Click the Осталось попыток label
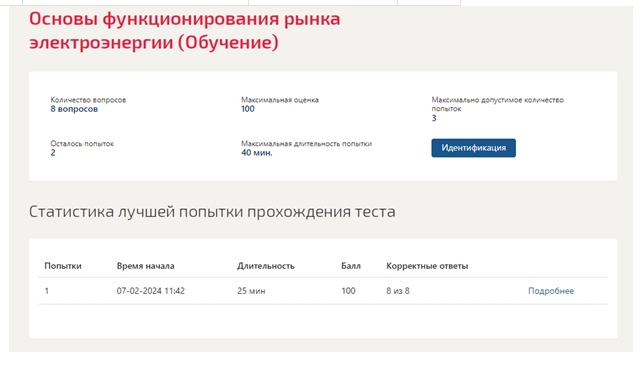 [82, 144]
